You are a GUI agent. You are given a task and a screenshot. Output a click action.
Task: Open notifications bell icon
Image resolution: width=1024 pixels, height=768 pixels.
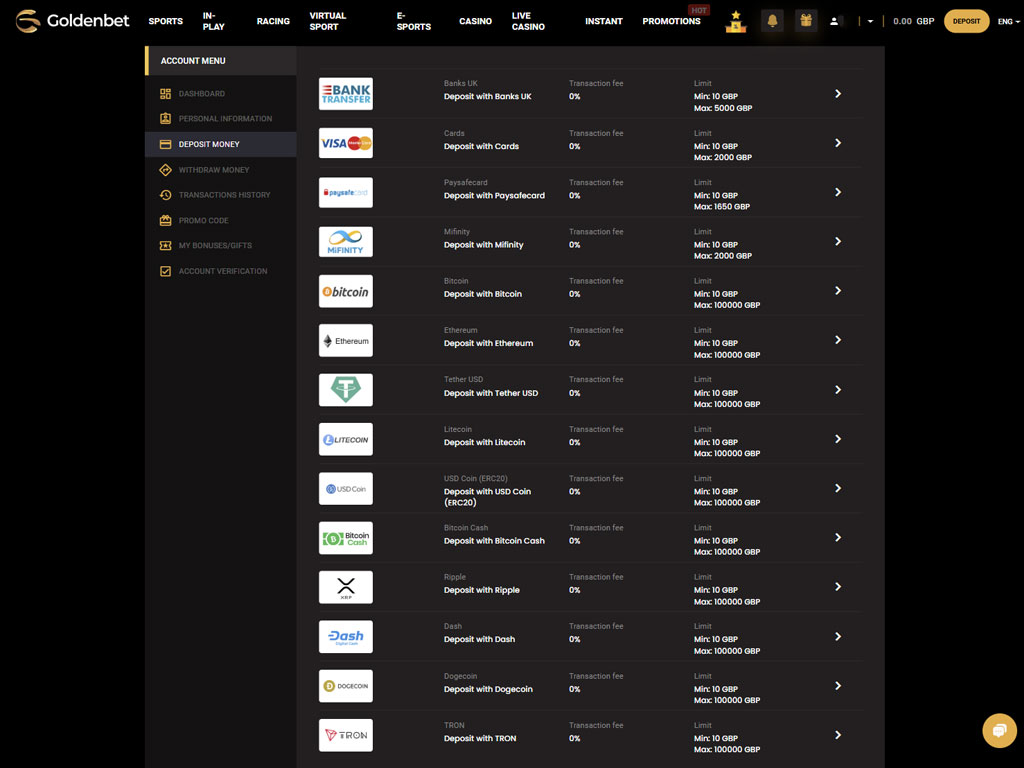[772, 21]
